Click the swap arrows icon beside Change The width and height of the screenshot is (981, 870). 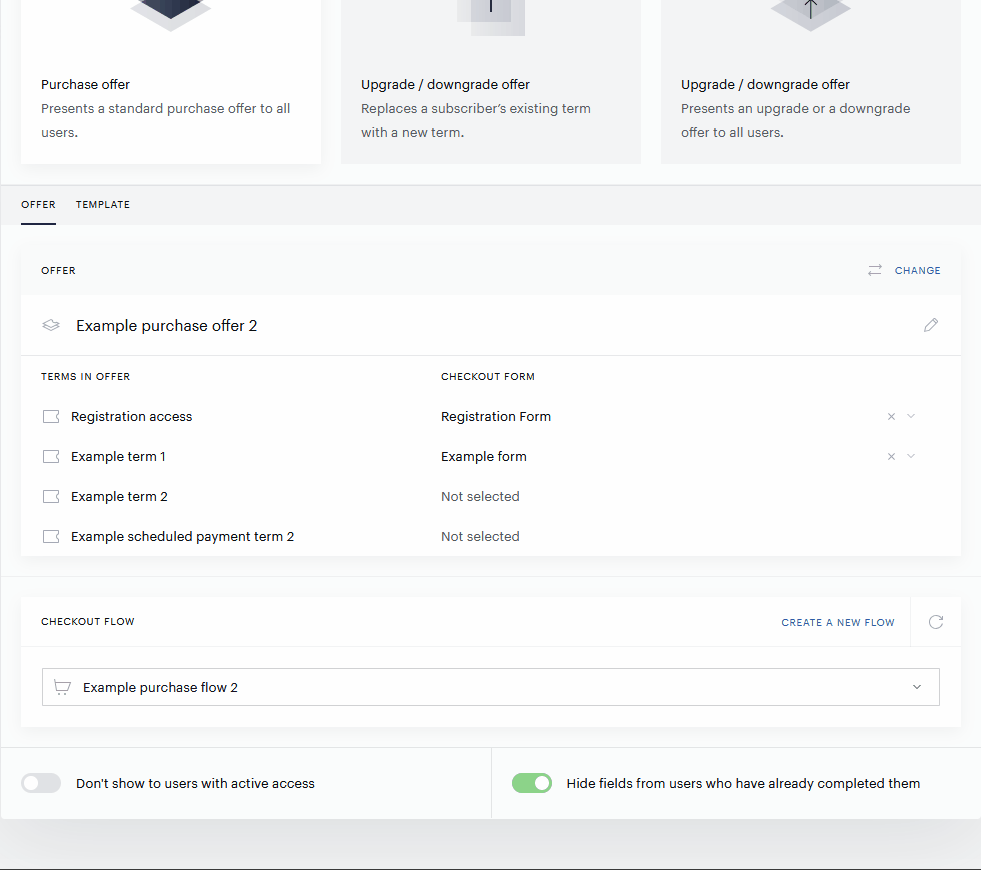pyautogui.click(x=875, y=270)
